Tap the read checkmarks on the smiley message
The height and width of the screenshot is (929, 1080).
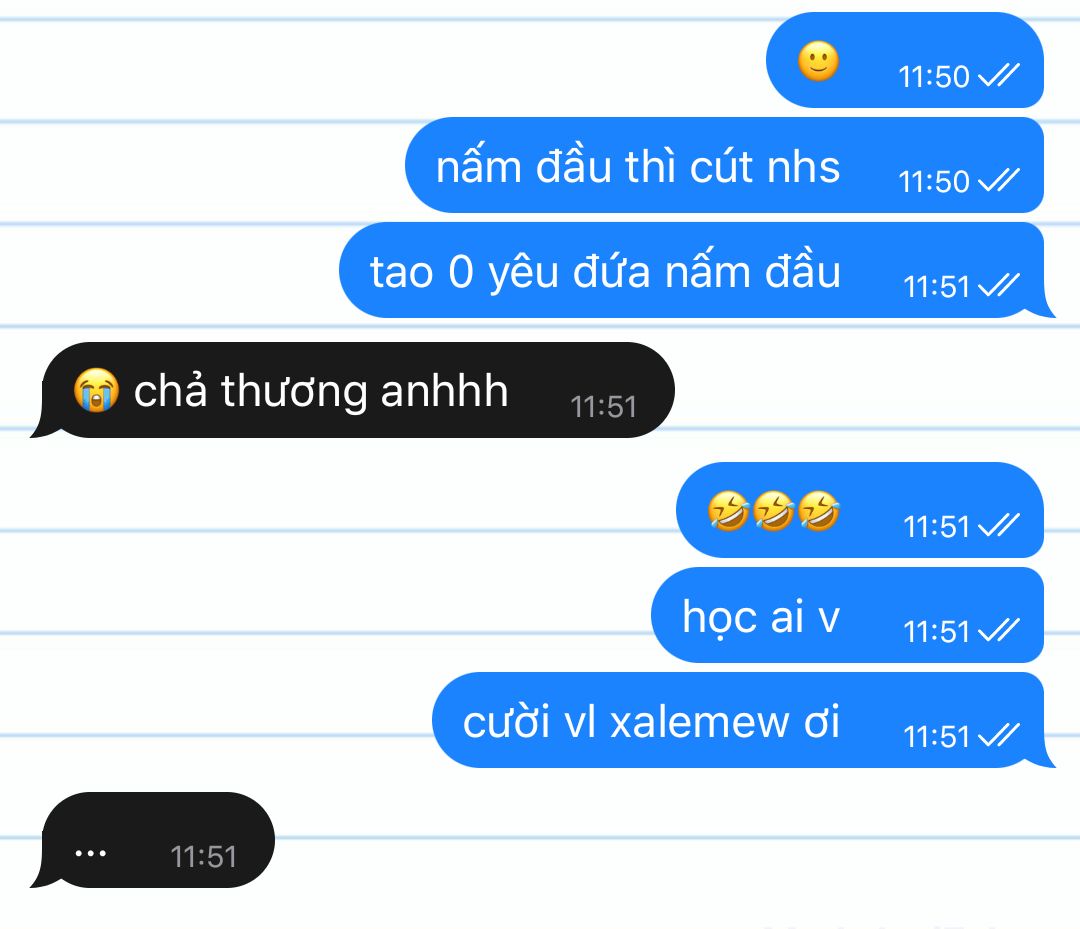coord(998,75)
